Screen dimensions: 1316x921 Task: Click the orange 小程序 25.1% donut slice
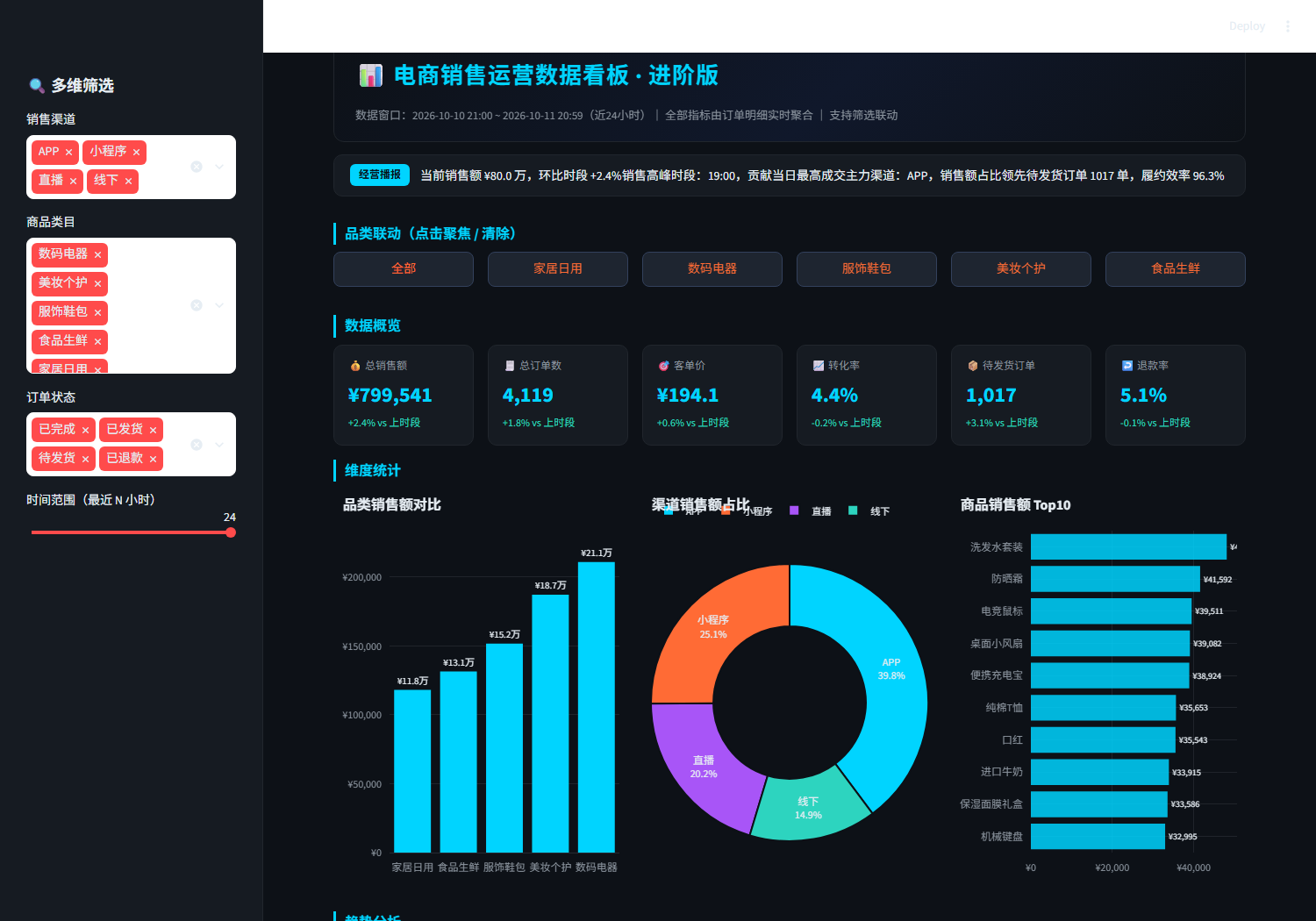point(715,626)
